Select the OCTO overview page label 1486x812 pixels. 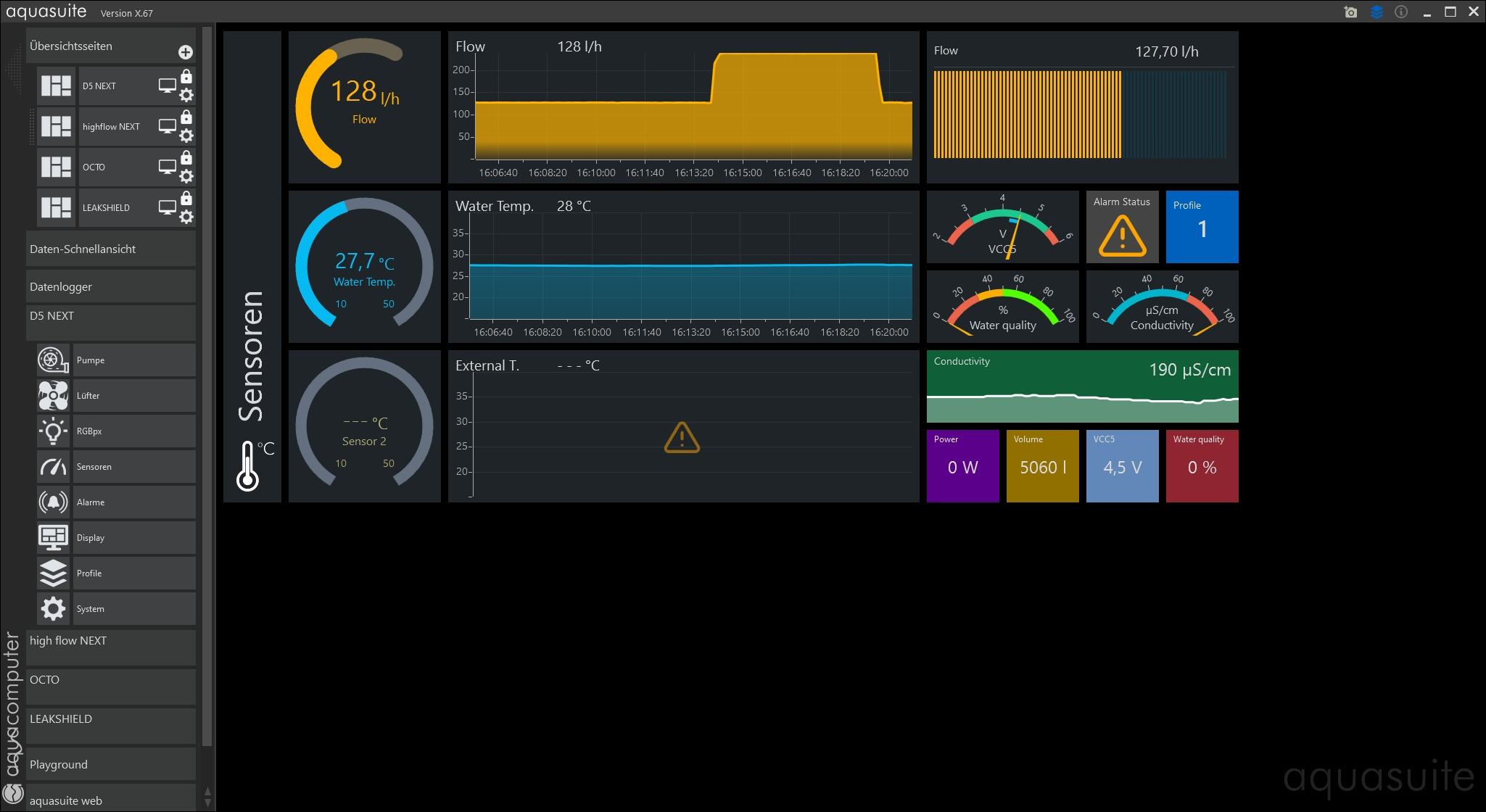(x=94, y=167)
